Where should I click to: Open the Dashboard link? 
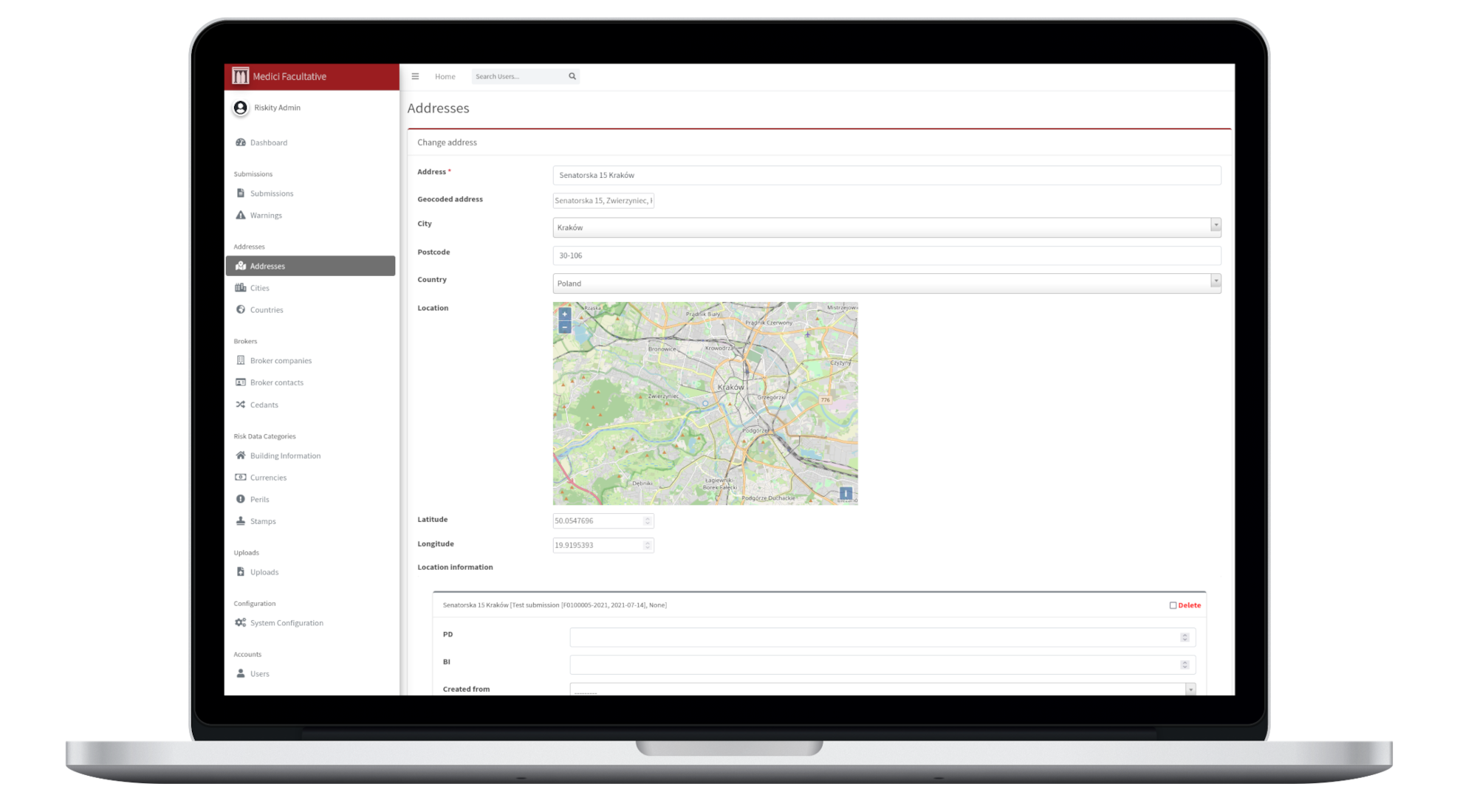tap(268, 143)
